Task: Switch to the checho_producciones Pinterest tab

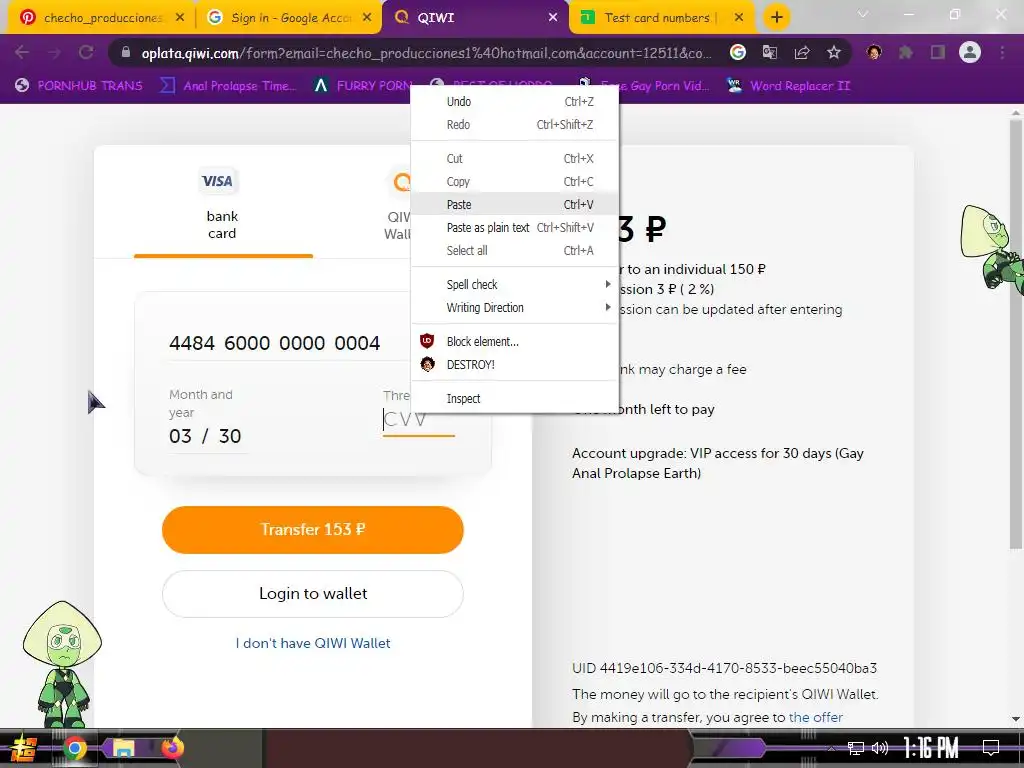Action: 101,18
